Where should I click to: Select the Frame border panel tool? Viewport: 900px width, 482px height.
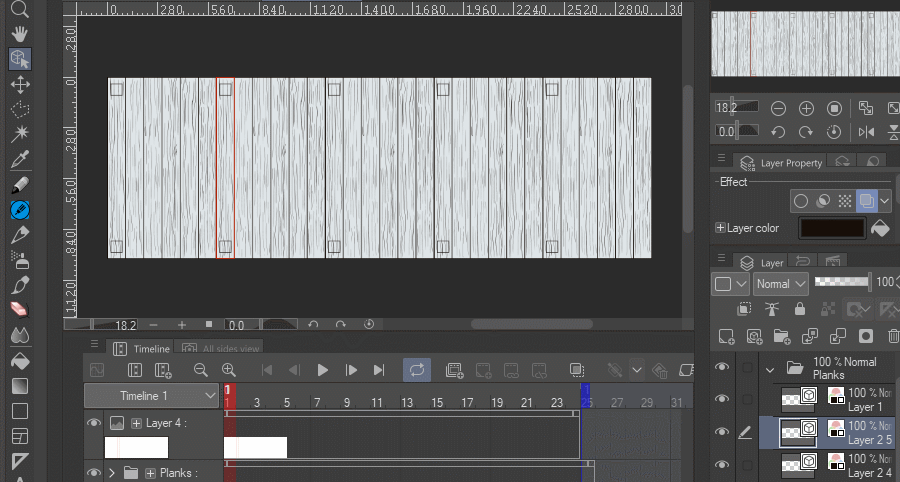click(20, 436)
